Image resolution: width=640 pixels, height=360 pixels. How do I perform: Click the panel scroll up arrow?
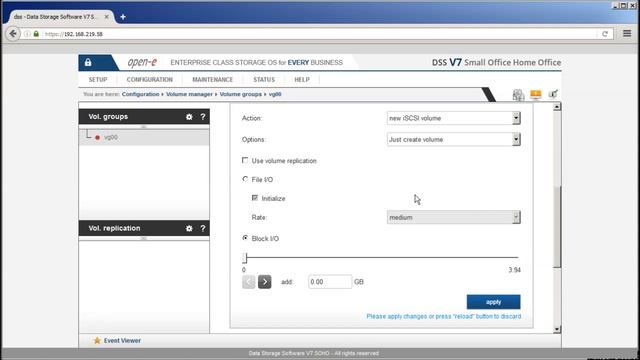557,107
